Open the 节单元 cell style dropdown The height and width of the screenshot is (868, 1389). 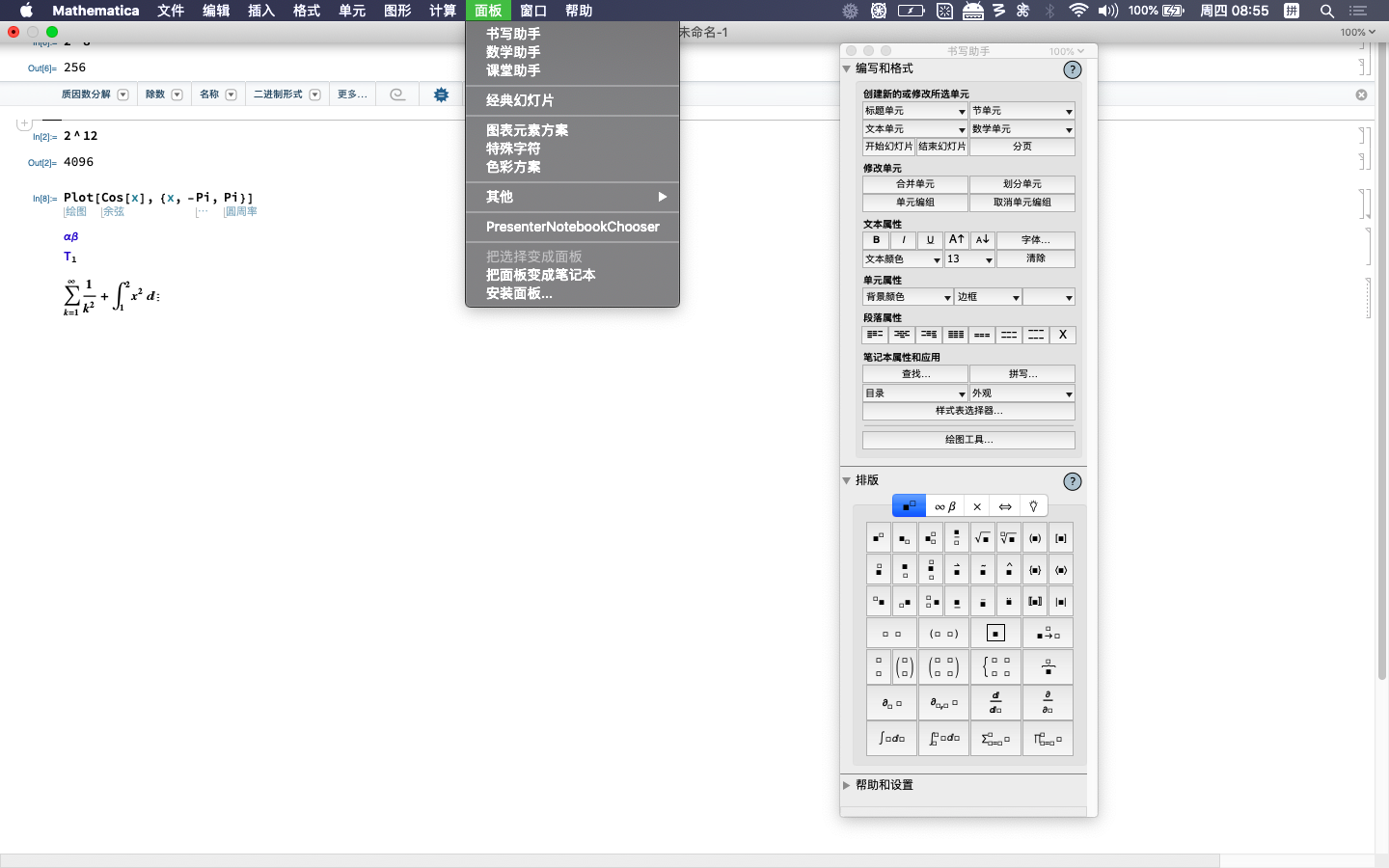[1021, 110]
